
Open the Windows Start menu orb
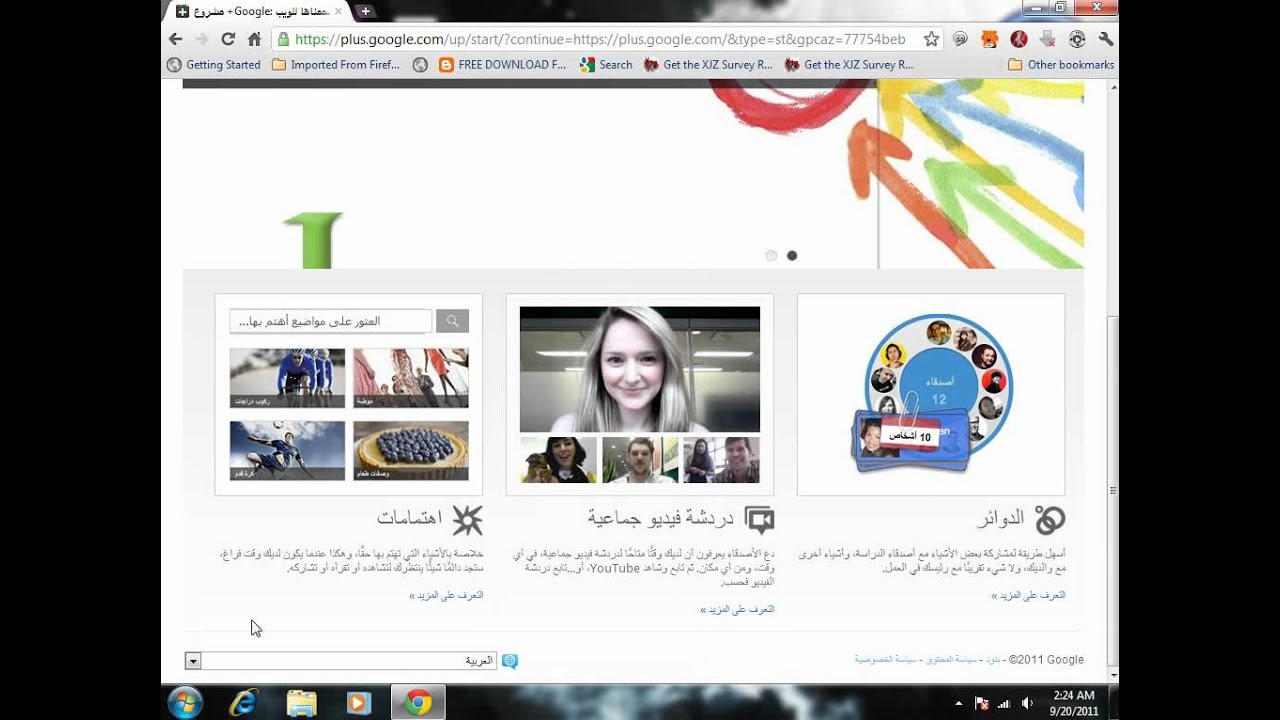(x=185, y=702)
